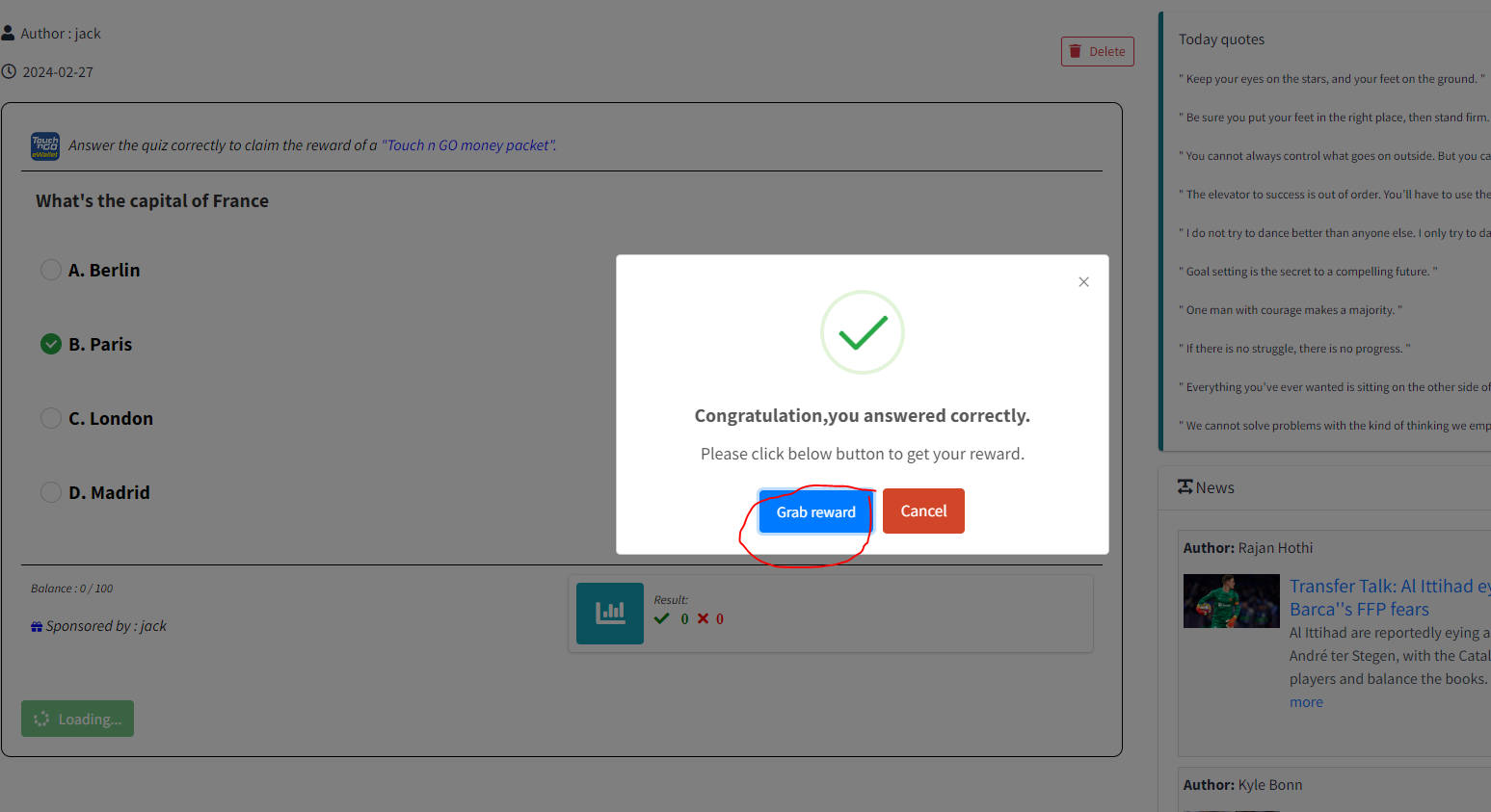Click the Grab reward button
Image resolution: width=1491 pixels, height=812 pixels.
point(815,512)
